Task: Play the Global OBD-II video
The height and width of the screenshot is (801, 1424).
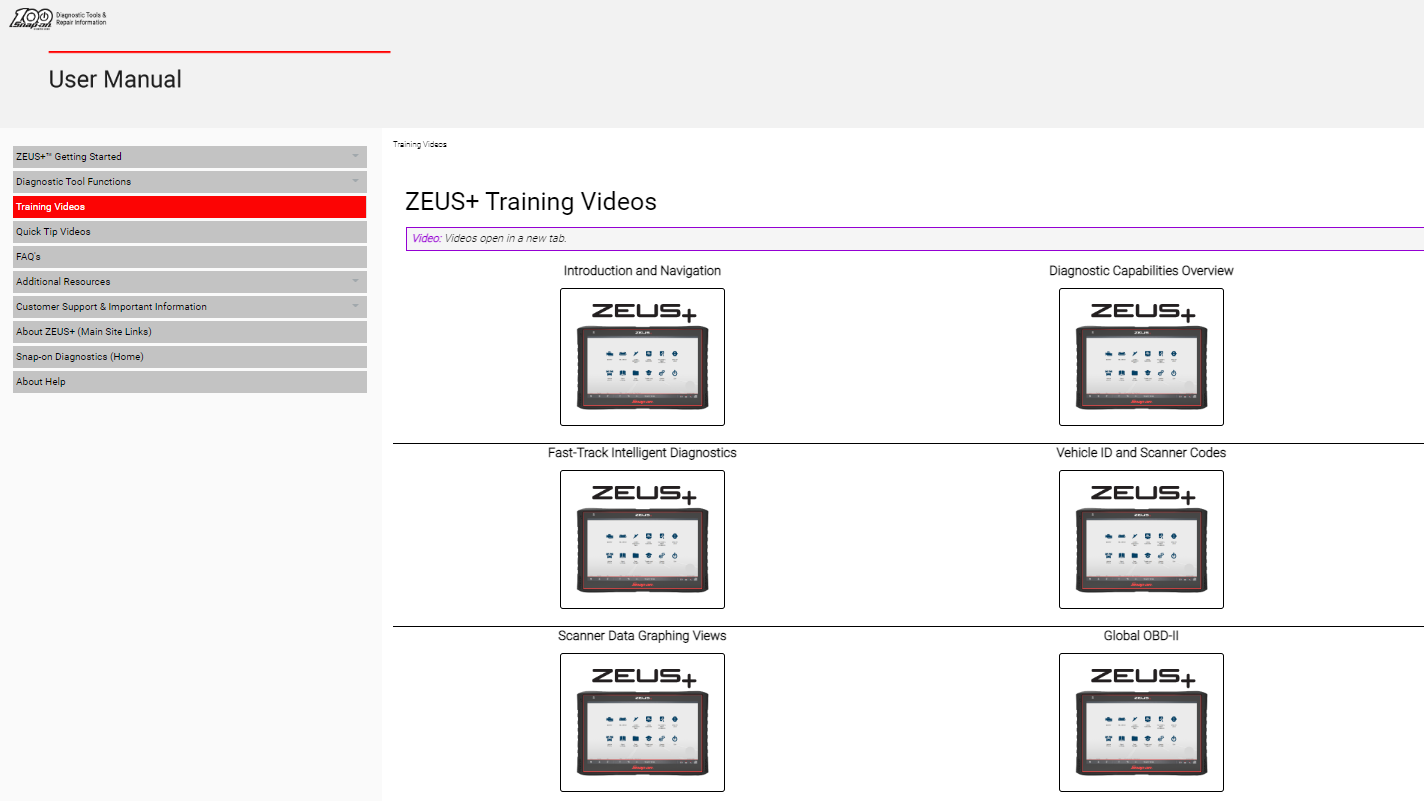Action: (x=1141, y=722)
